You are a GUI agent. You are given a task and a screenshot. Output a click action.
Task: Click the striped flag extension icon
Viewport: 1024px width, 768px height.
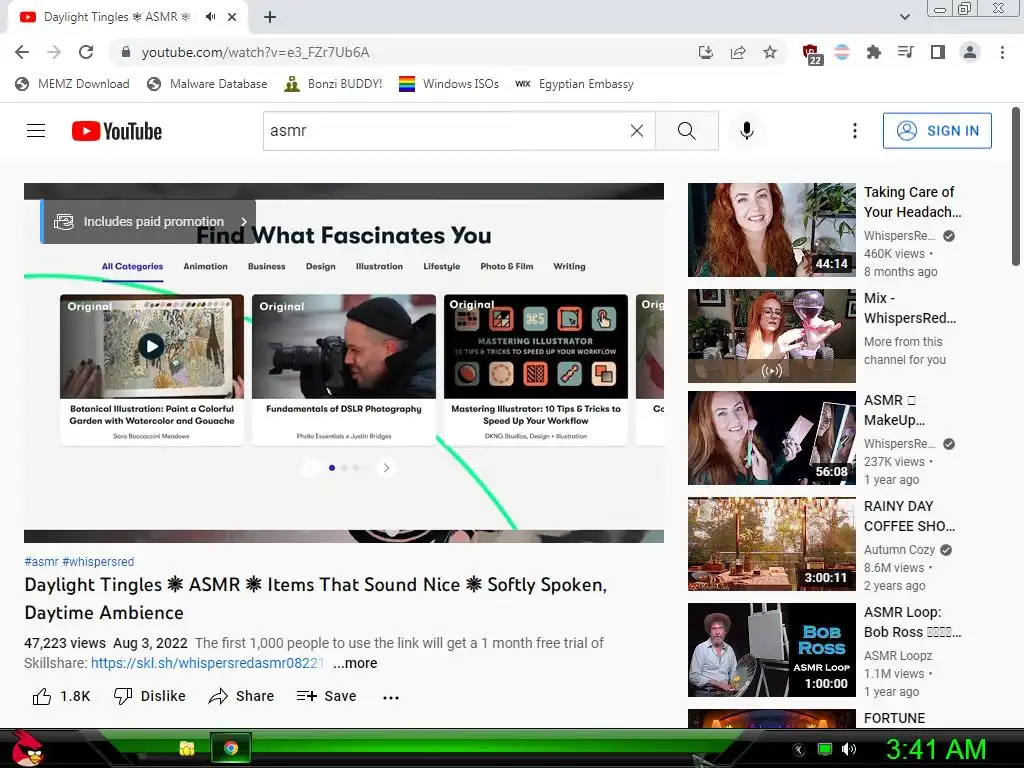point(842,52)
